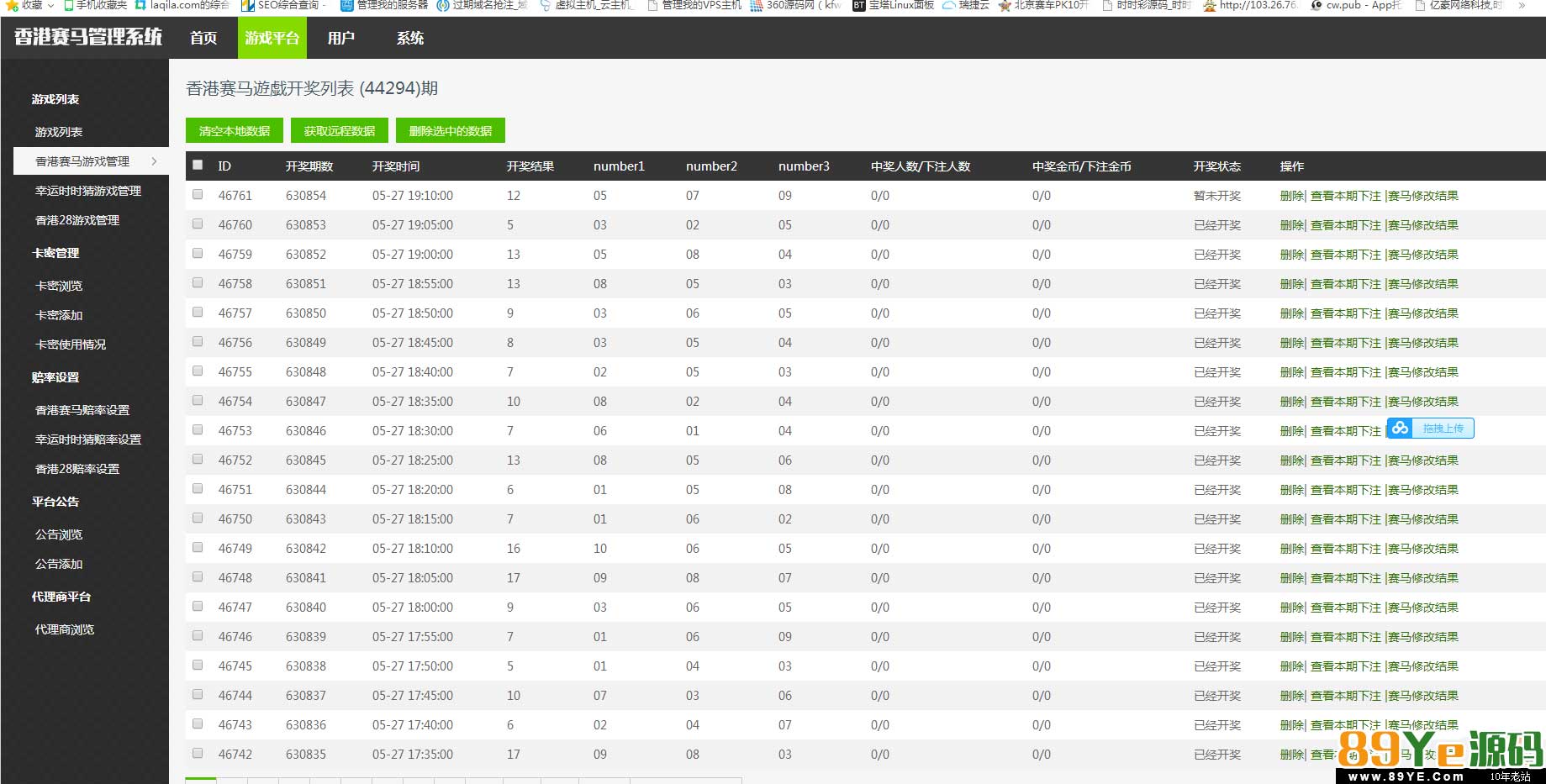Image resolution: width=1546 pixels, height=784 pixels.
Task: Open the cw.pub App bookmark
Action: [1316, 5]
